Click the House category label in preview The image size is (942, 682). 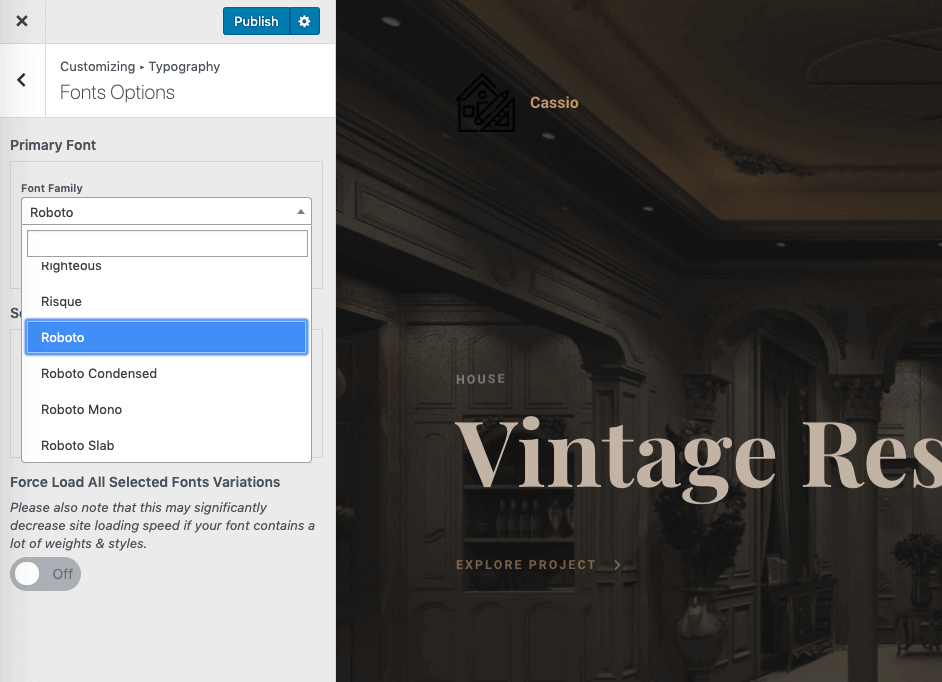(x=481, y=380)
